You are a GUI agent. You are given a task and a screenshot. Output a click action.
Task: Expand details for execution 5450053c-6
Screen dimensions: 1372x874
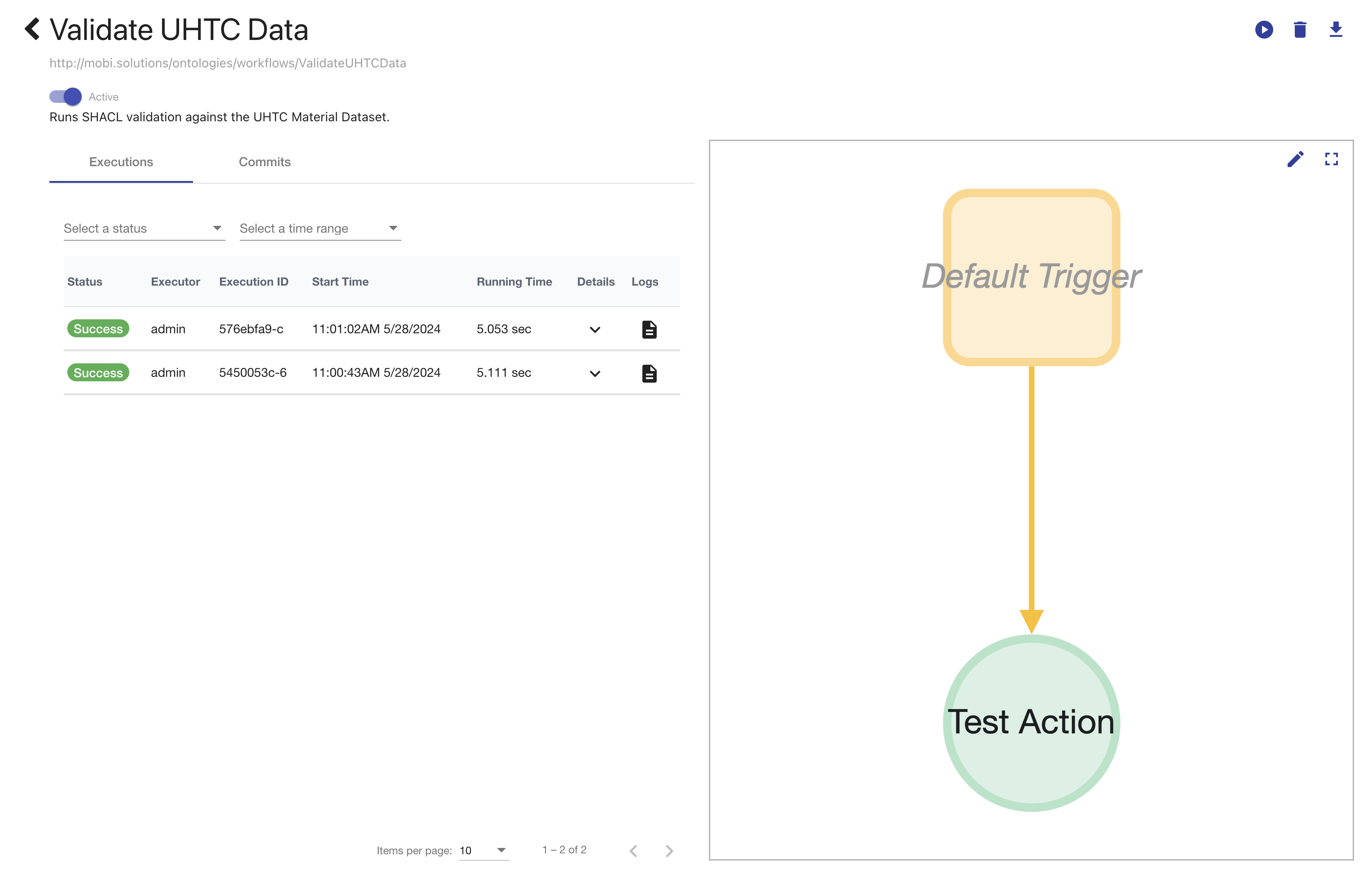click(594, 372)
